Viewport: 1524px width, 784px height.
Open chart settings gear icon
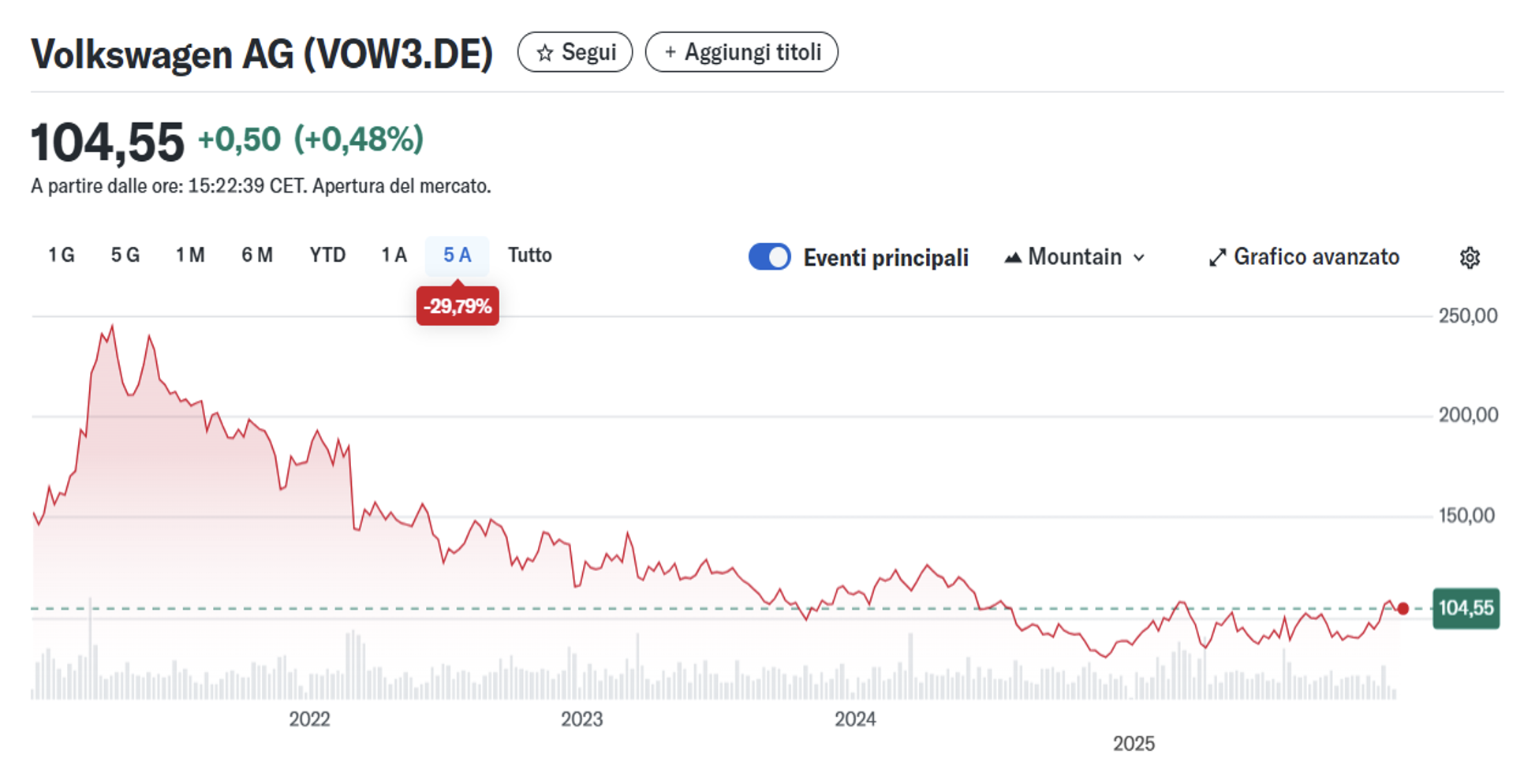(x=1469, y=258)
